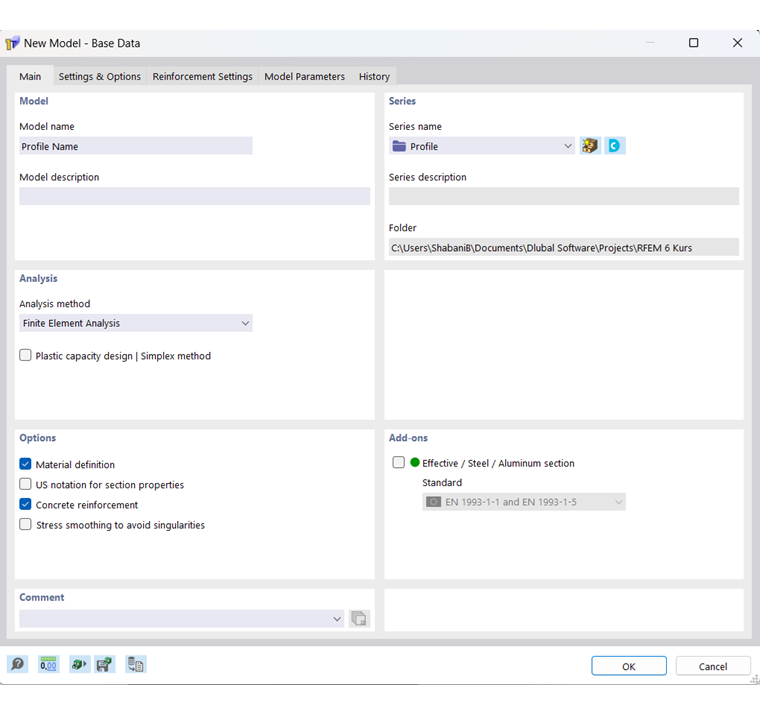Image resolution: width=760 pixels, height=715 pixels.
Task: Open the units and decimal places icon
Action: coord(49,664)
